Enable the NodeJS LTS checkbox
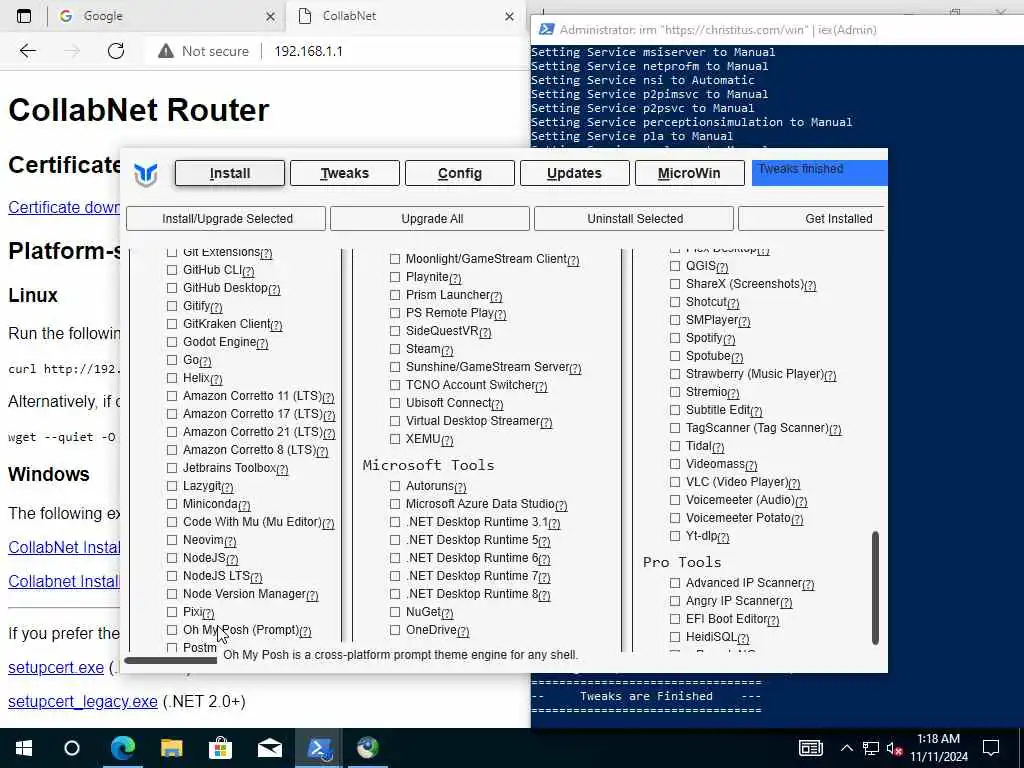Image resolution: width=1024 pixels, height=768 pixels. [x=172, y=576]
